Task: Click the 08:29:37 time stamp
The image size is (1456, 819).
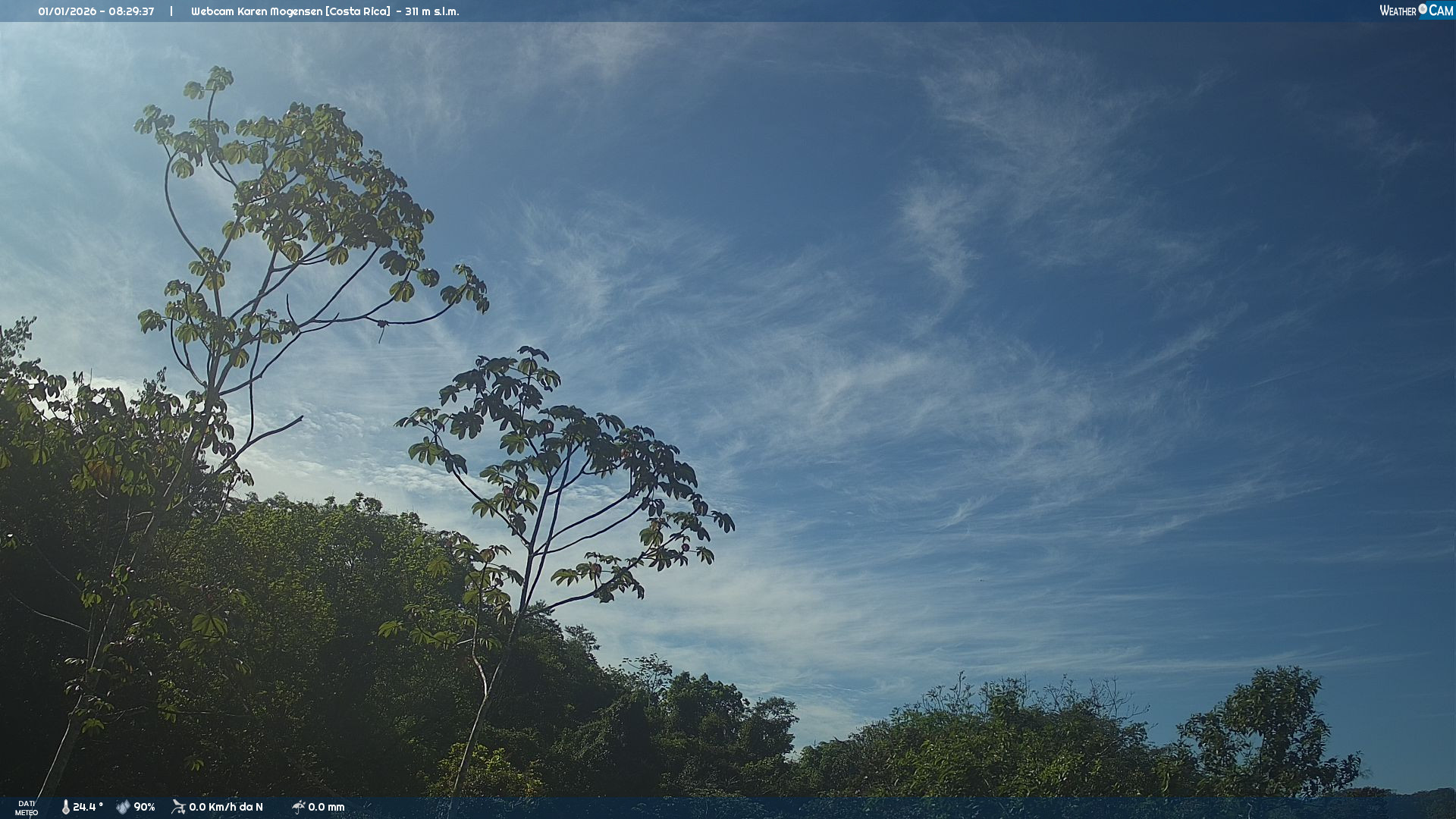Action: coord(131,11)
